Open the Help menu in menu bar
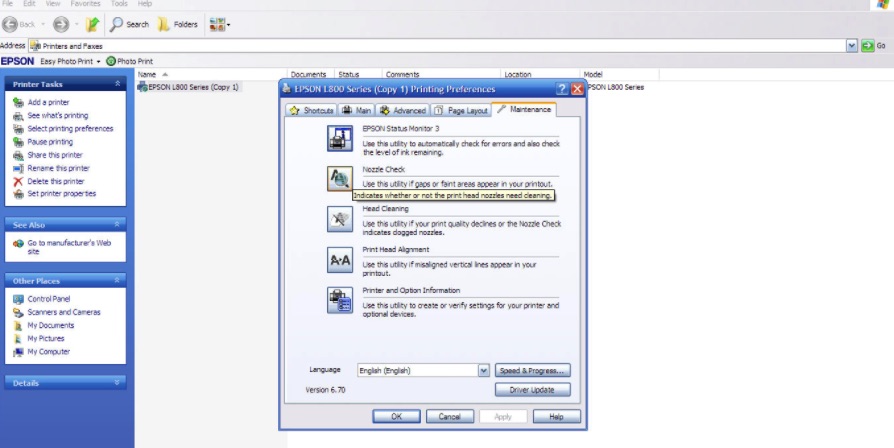Image resolution: width=894 pixels, height=448 pixels. tap(145, 3)
